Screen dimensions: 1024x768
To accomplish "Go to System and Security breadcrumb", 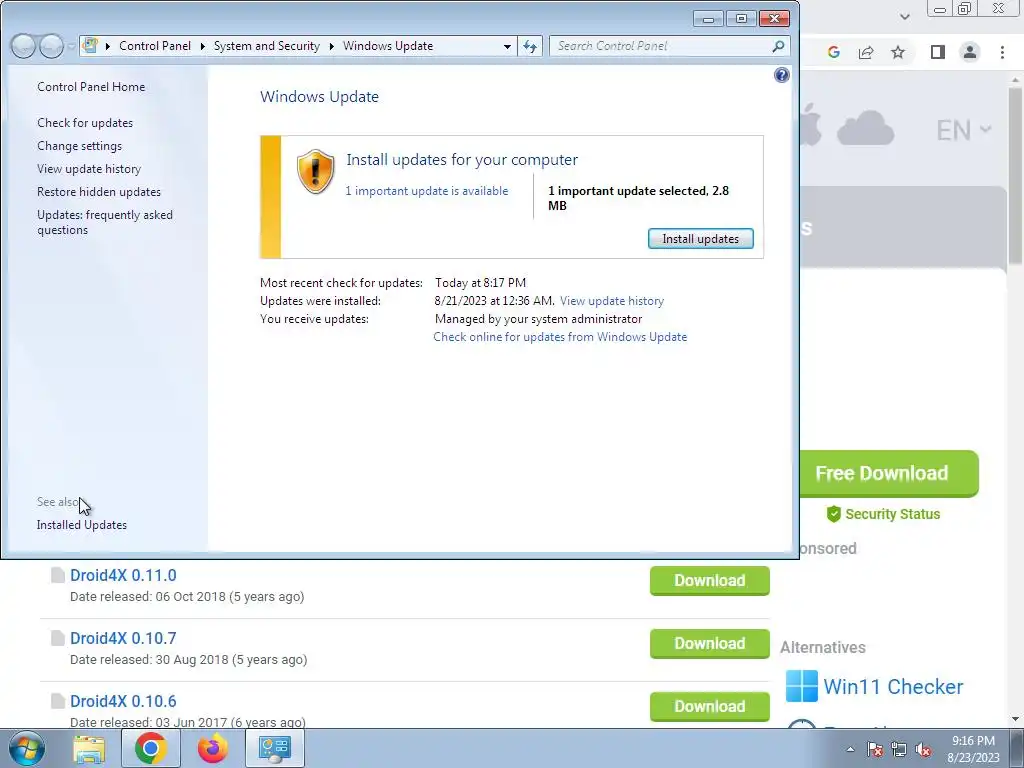I will (x=266, y=46).
